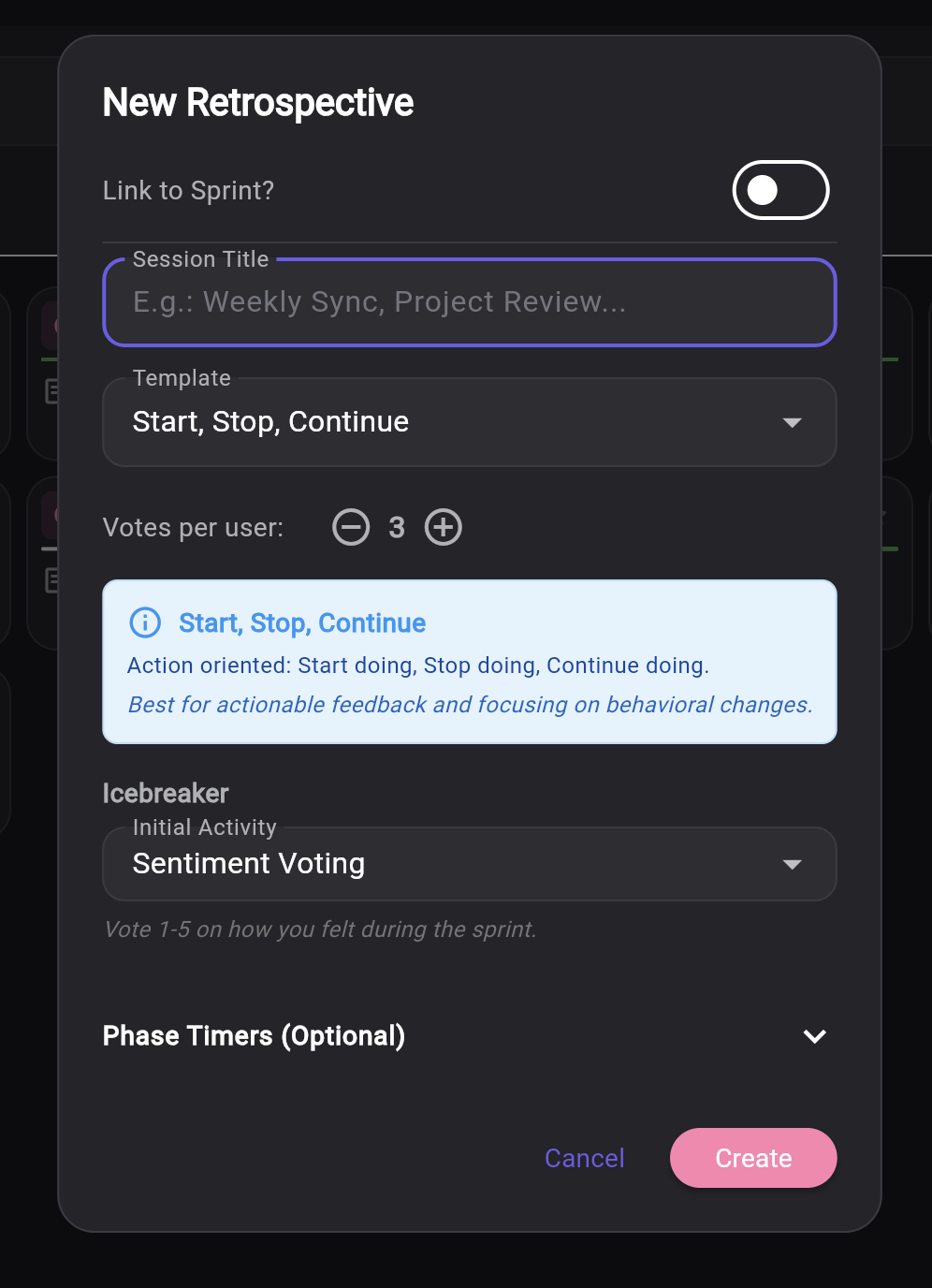Click the decrease votes minus icon
932x1288 pixels.
(351, 527)
